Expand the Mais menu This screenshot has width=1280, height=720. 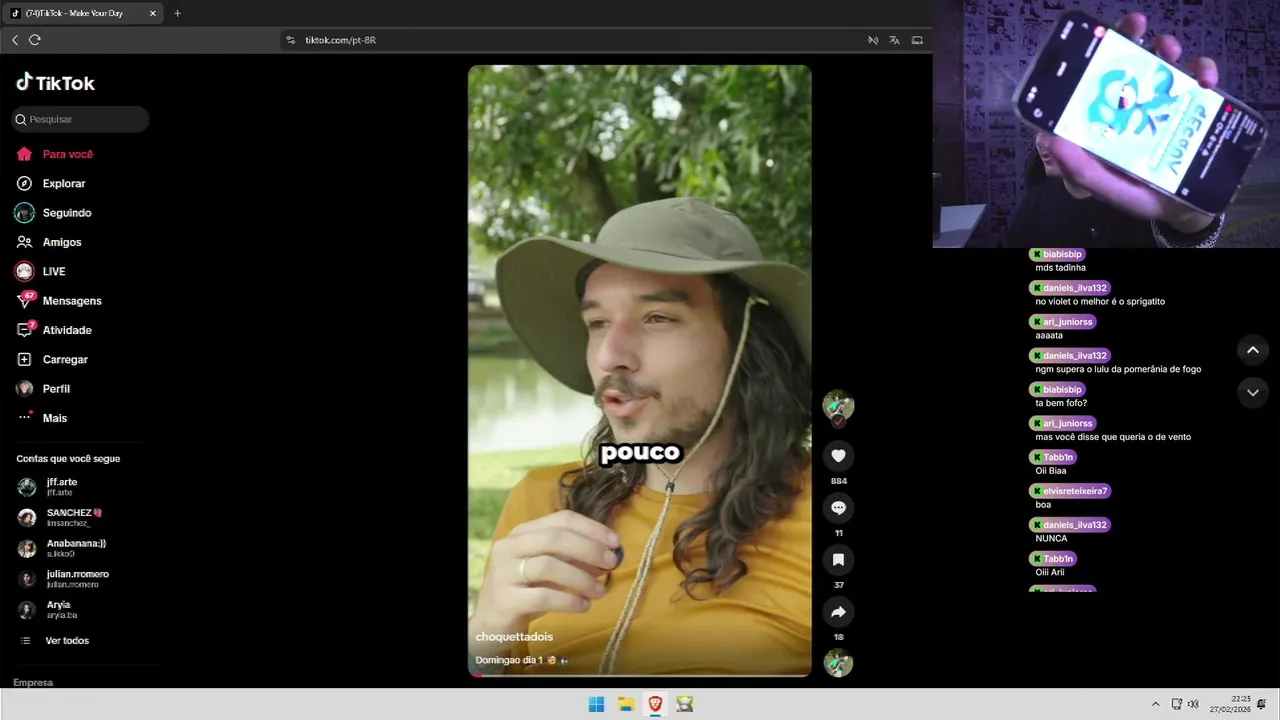tap(42, 418)
